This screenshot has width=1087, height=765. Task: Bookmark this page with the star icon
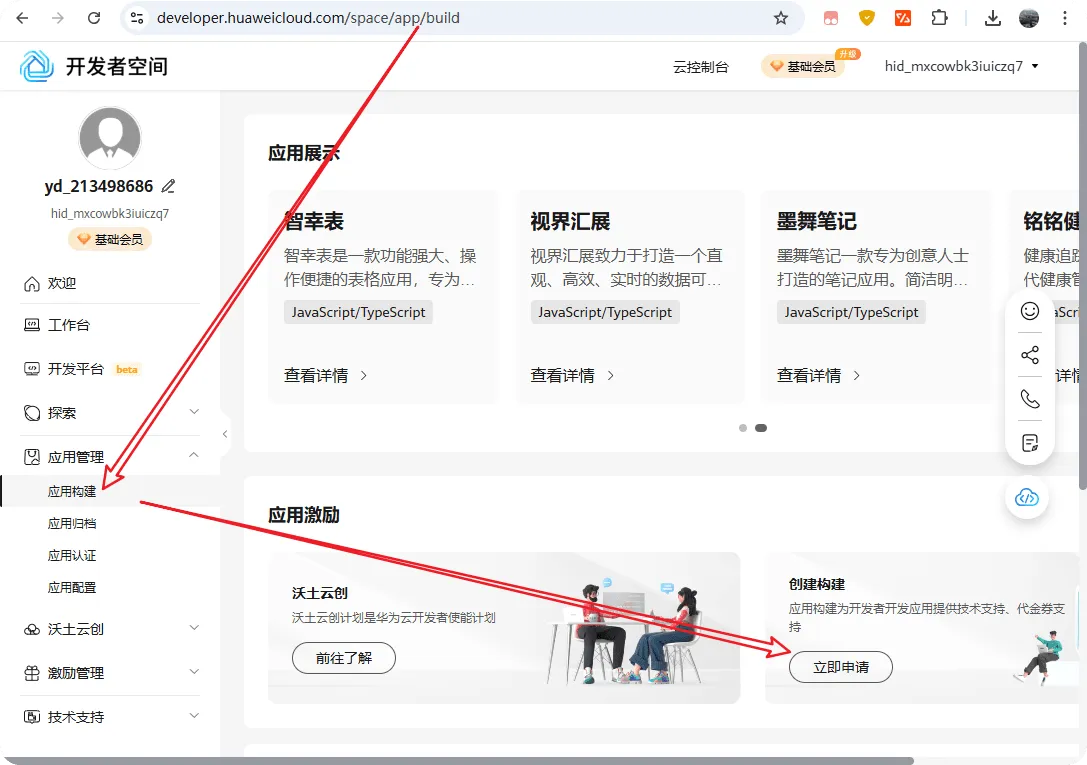781,18
